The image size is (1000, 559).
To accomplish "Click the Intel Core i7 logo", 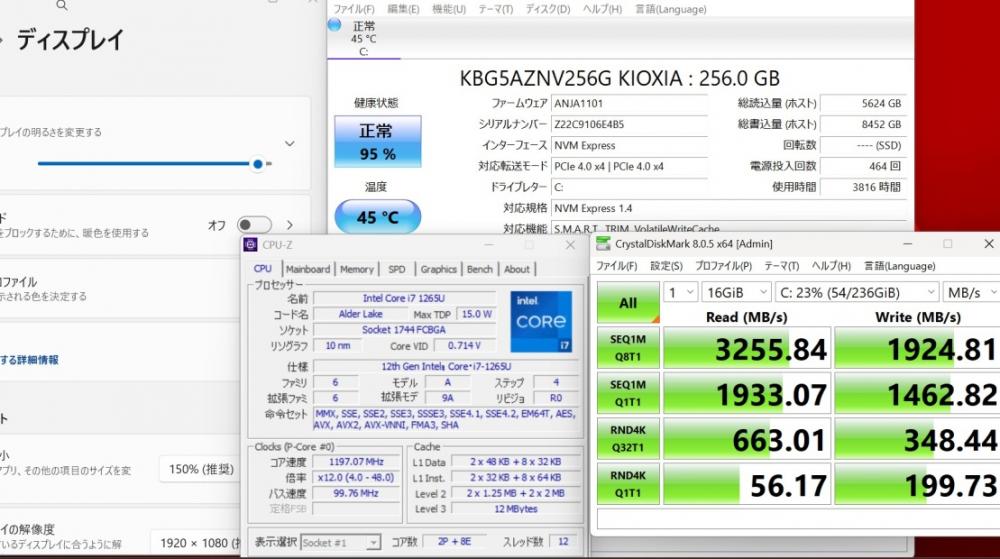I will pos(541,321).
